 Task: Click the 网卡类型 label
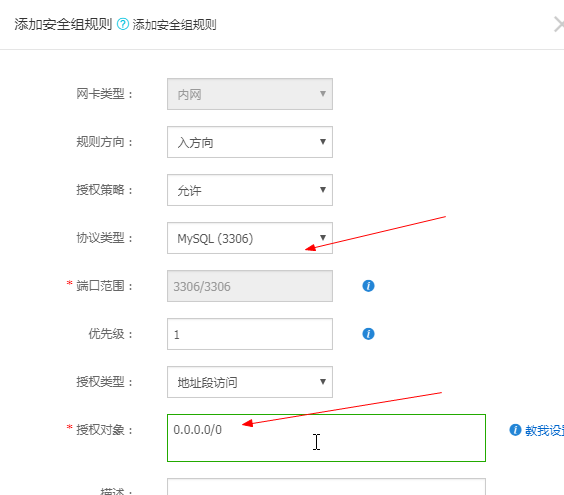(105, 94)
